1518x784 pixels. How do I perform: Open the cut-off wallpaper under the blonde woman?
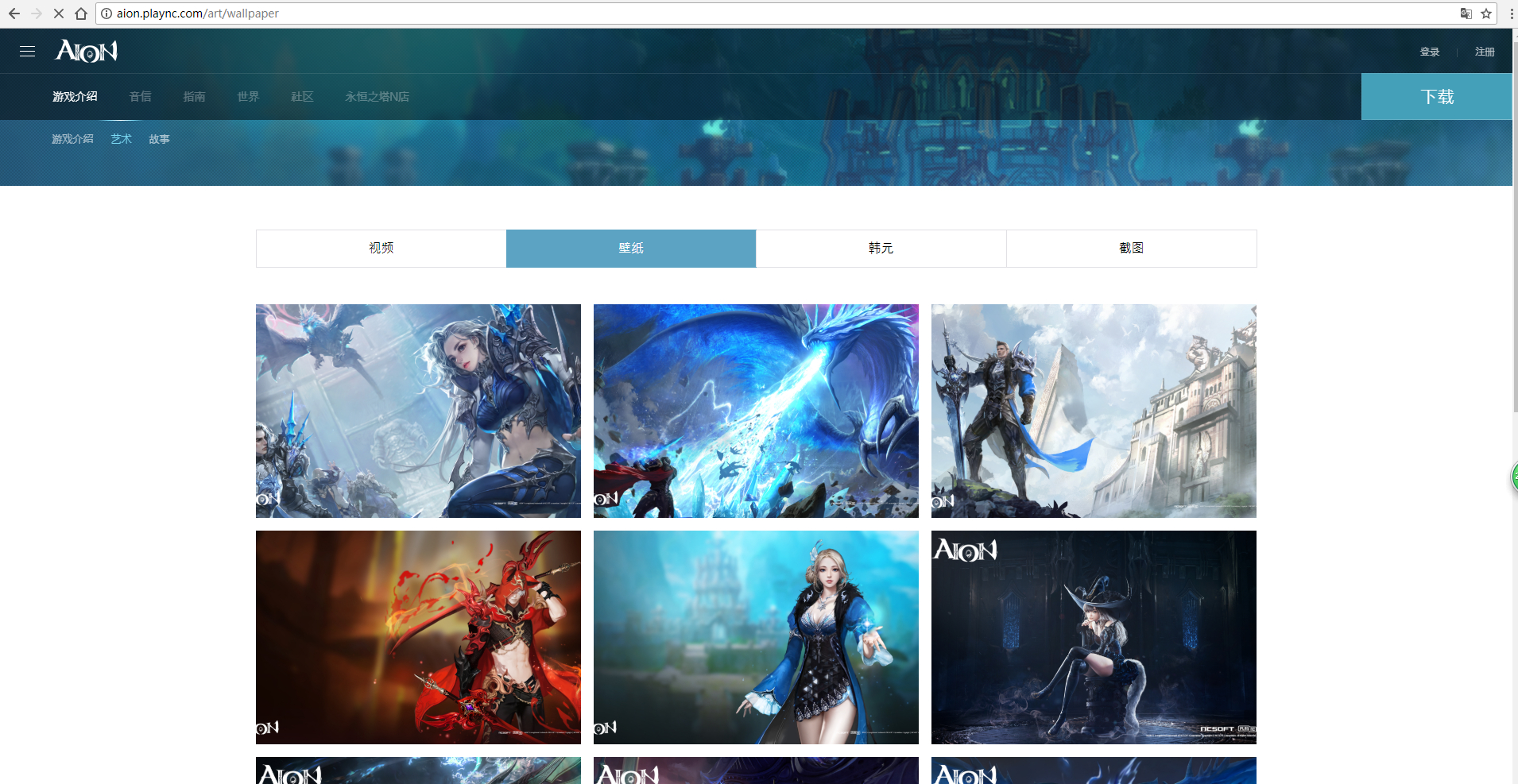[x=756, y=770]
